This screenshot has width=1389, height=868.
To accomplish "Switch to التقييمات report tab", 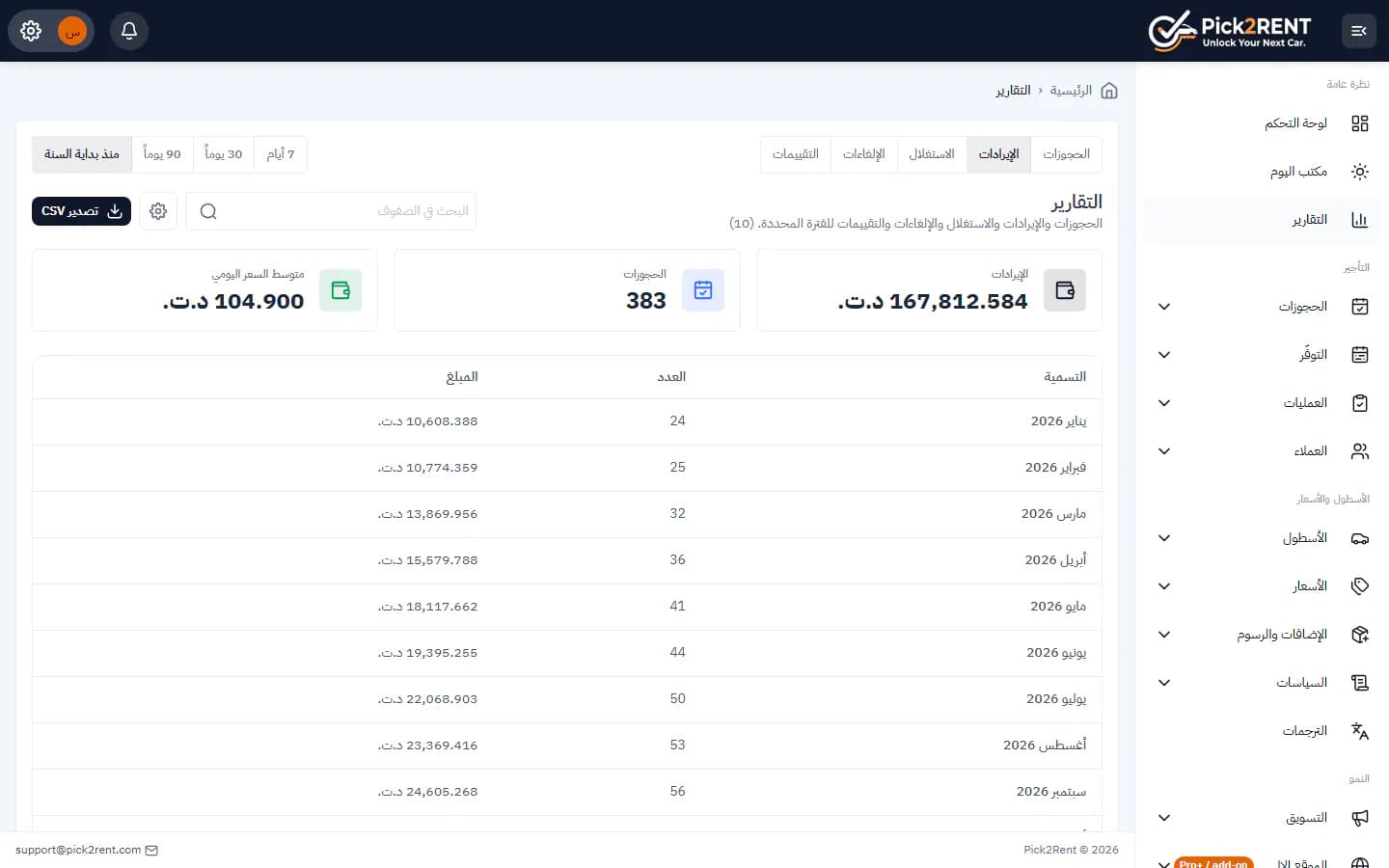I will (x=796, y=154).
